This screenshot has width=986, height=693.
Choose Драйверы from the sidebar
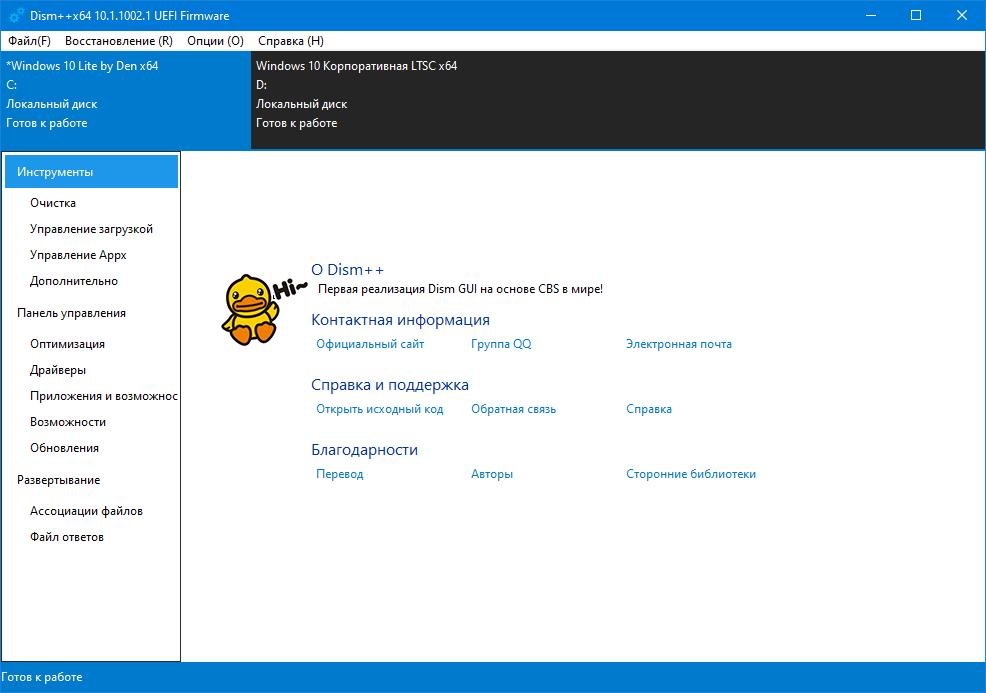coord(58,370)
